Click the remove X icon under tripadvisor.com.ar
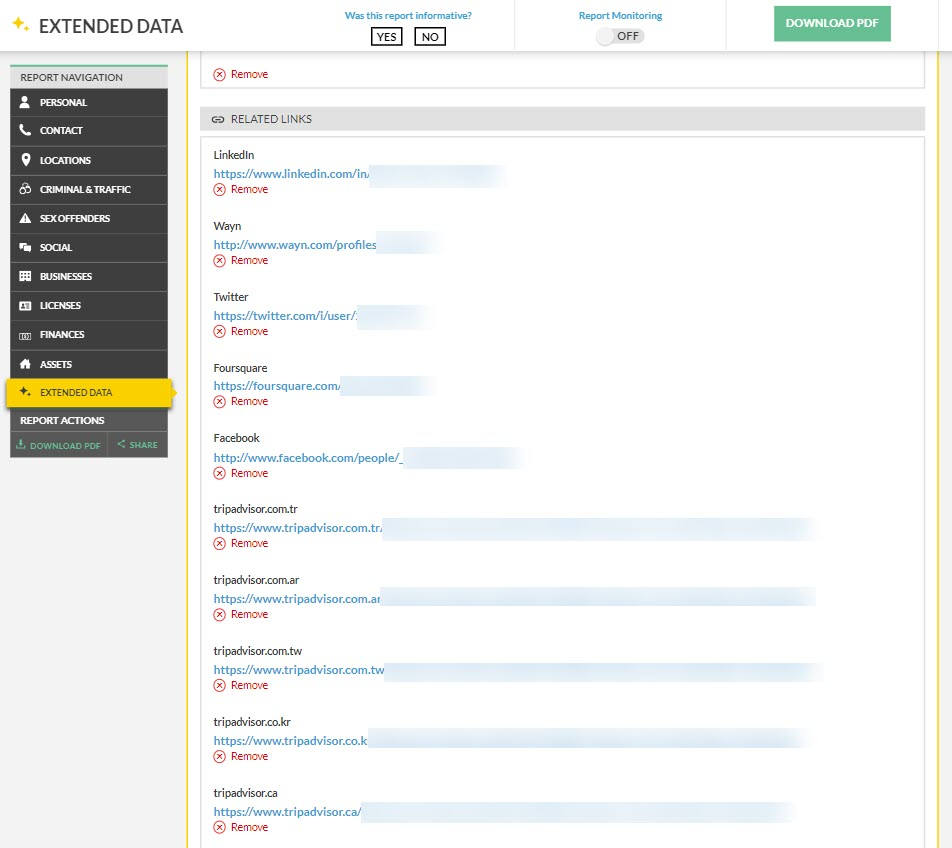Screen dimensions: 952x848 point(220,614)
